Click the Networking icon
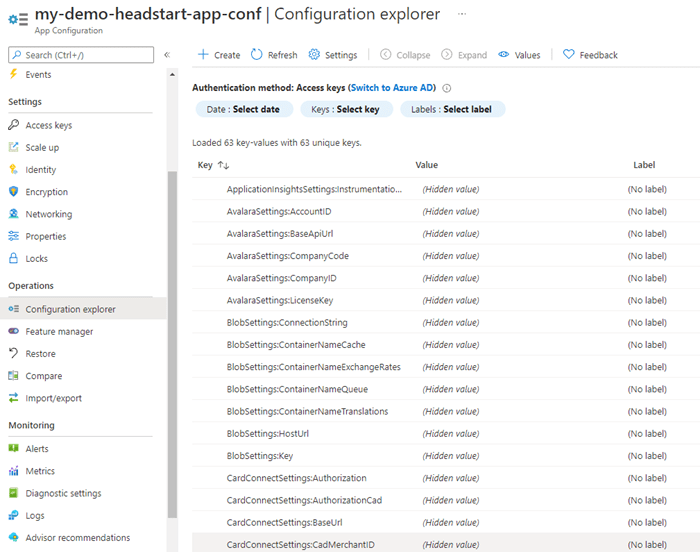The height and width of the screenshot is (552, 700). point(13,213)
